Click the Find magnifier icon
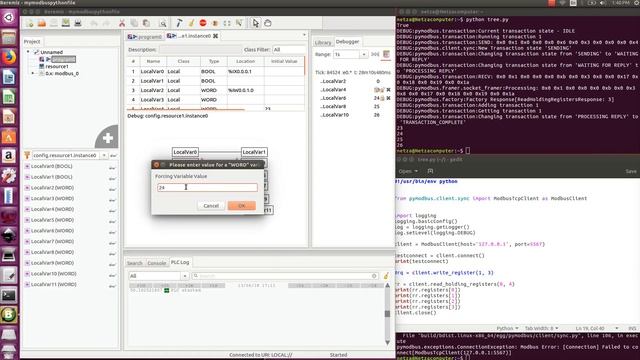The height and width of the screenshot is (360, 640). point(162,23)
